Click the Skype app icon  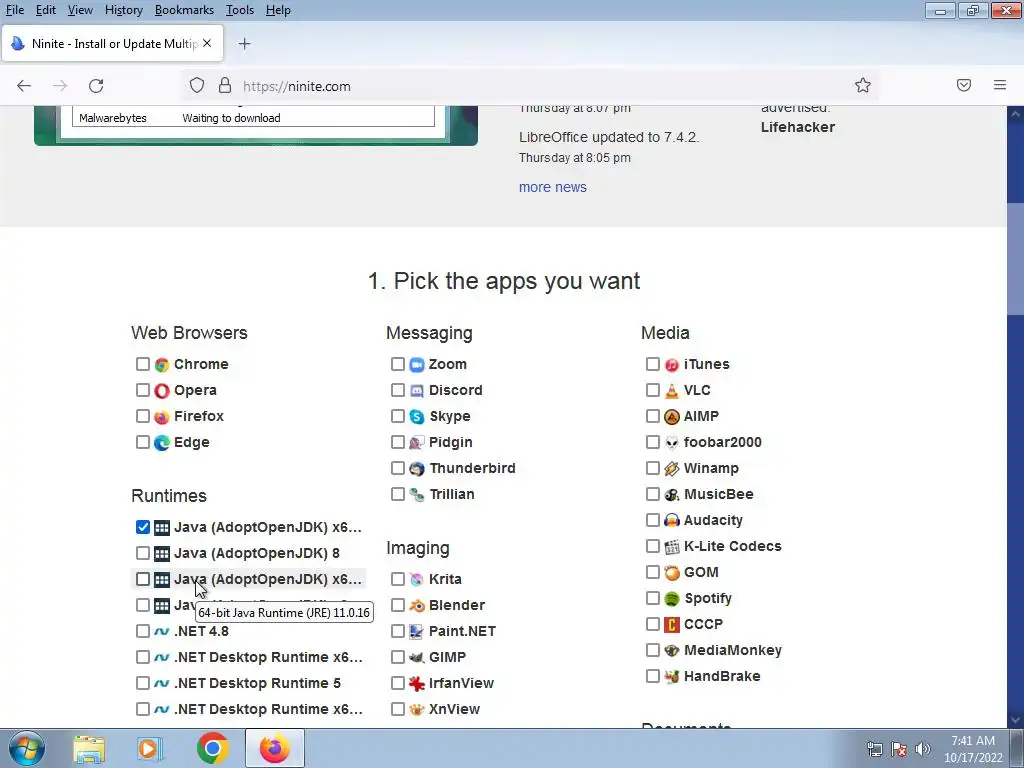coord(417,417)
